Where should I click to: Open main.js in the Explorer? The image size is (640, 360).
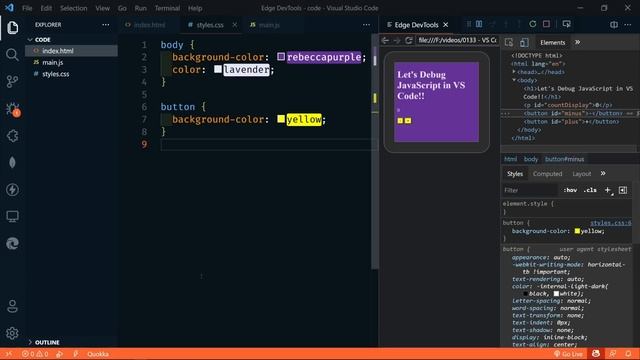pos(72,62)
